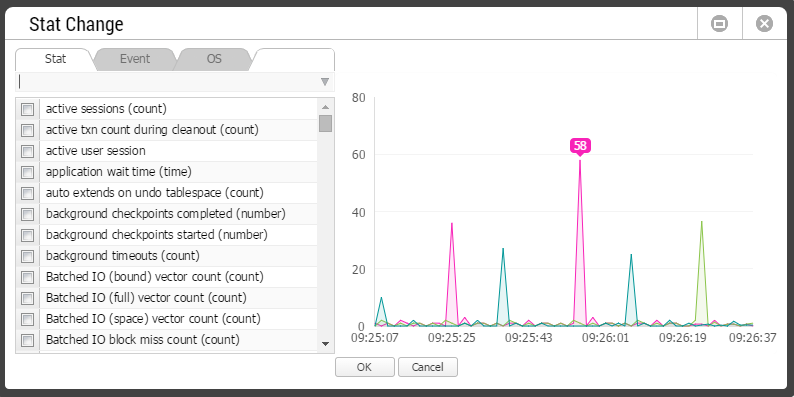Check Batched IO (space) vector count
Image resolution: width=794 pixels, height=397 pixels.
(x=27, y=319)
